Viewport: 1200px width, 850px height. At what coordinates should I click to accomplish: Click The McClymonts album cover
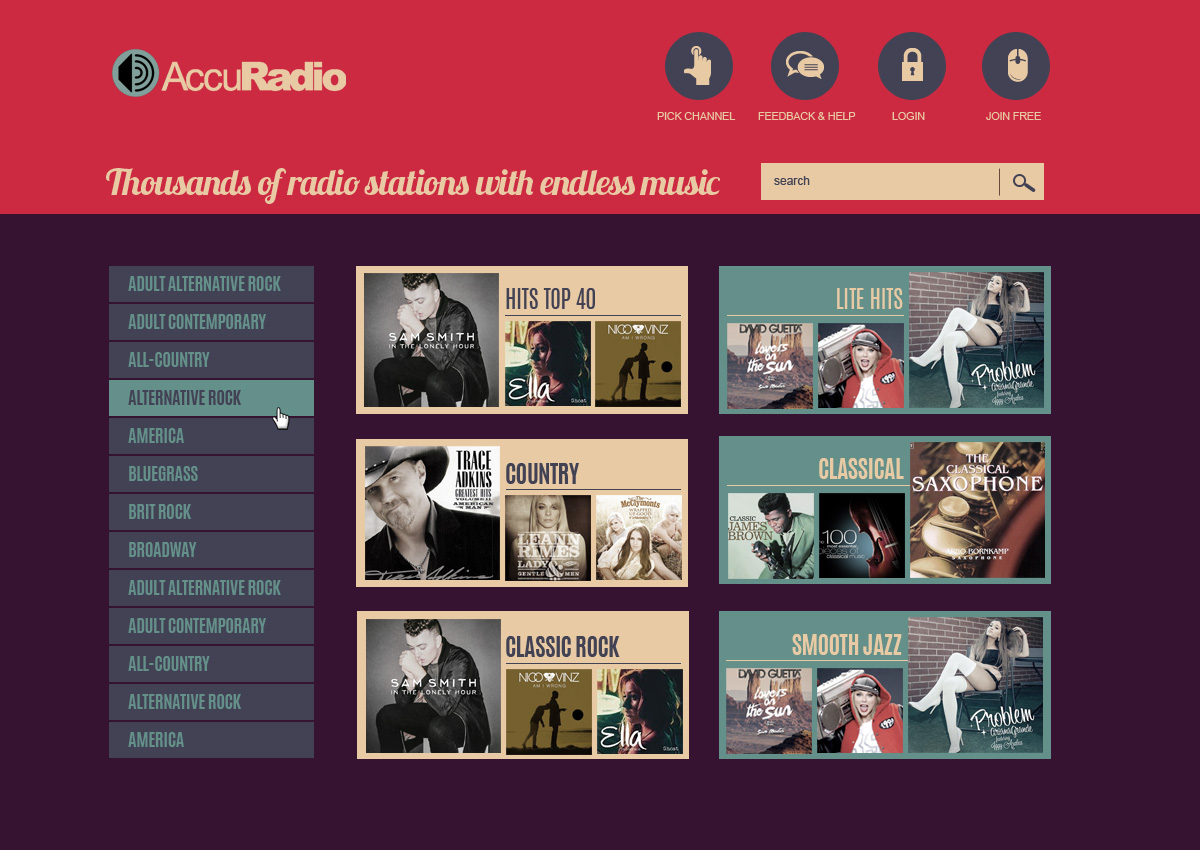[x=639, y=537]
